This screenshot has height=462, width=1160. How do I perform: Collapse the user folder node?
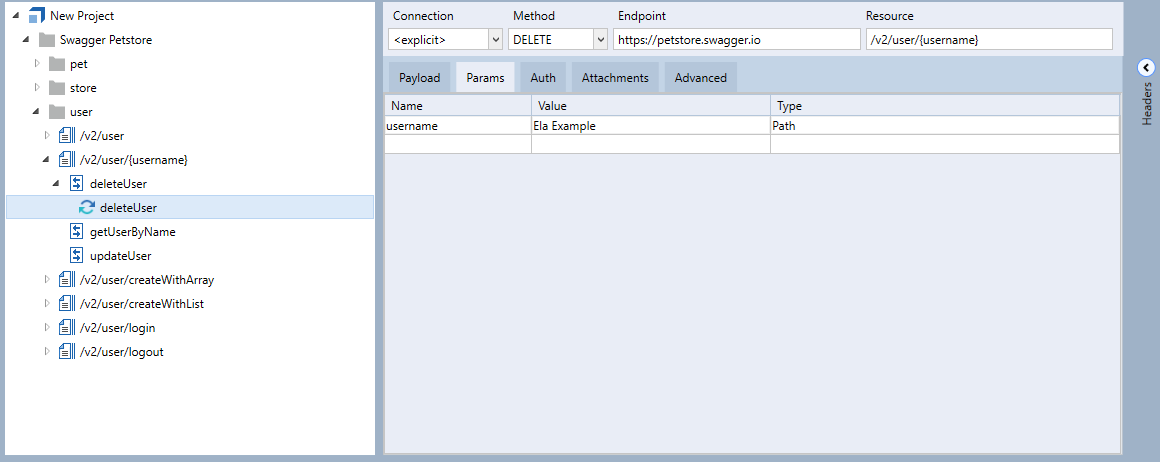[37, 112]
